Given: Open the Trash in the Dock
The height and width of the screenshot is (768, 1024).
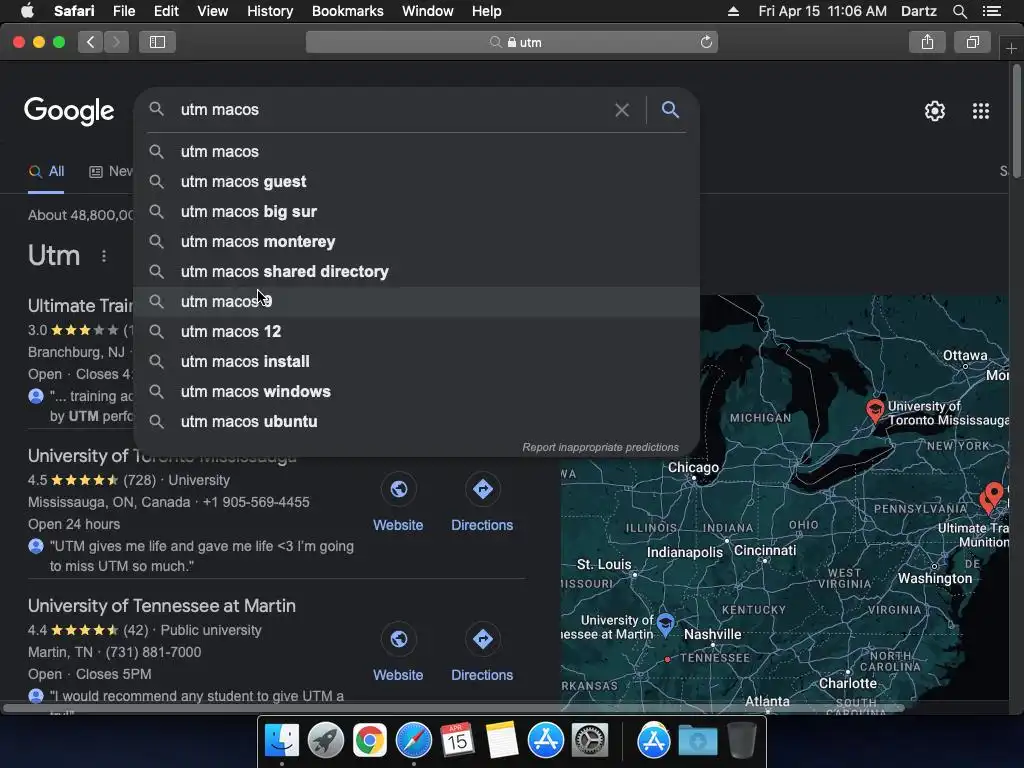Looking at the screenshot, I should point(741,741).
